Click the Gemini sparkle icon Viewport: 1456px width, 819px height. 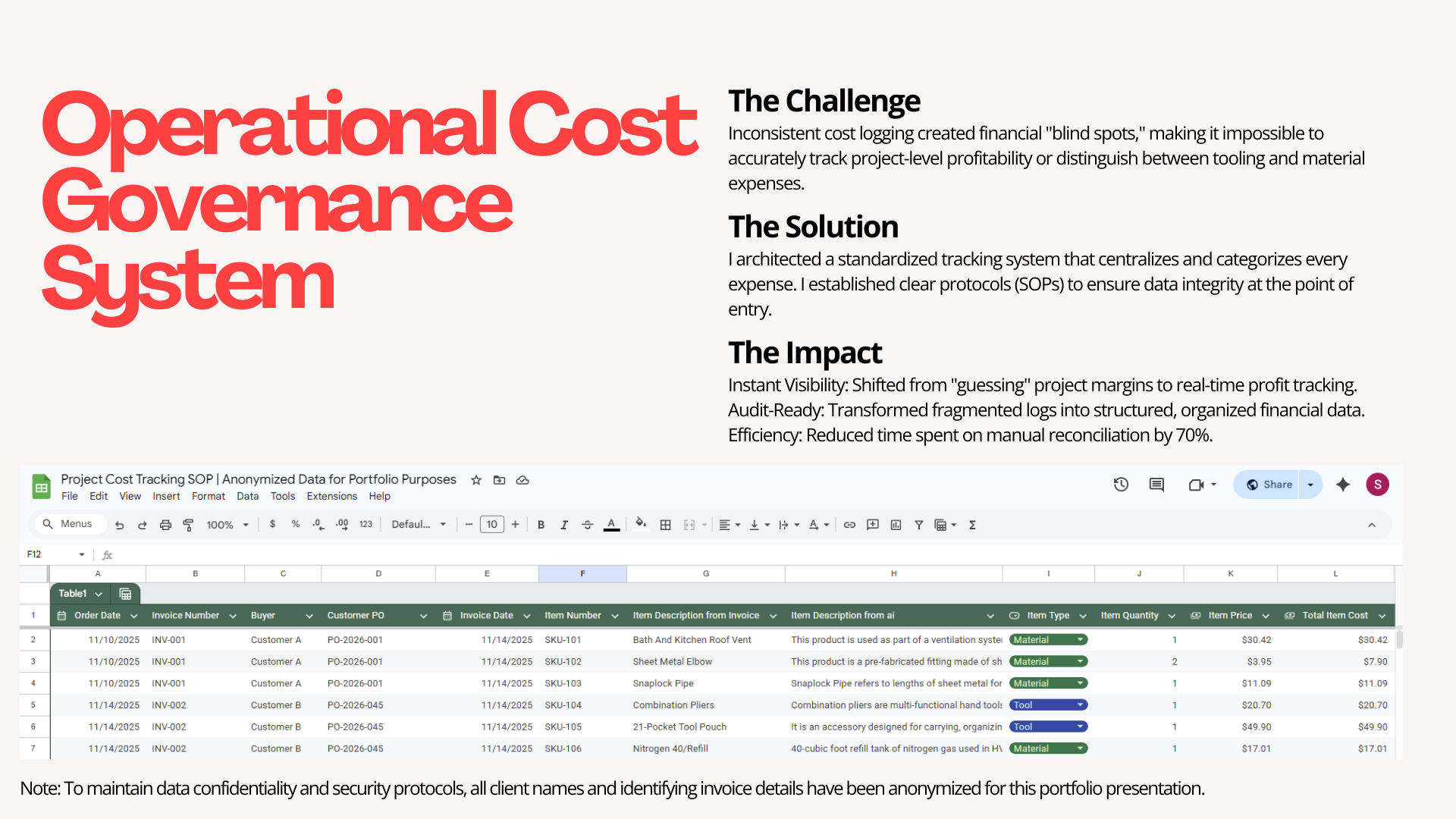coord(1343,485)
